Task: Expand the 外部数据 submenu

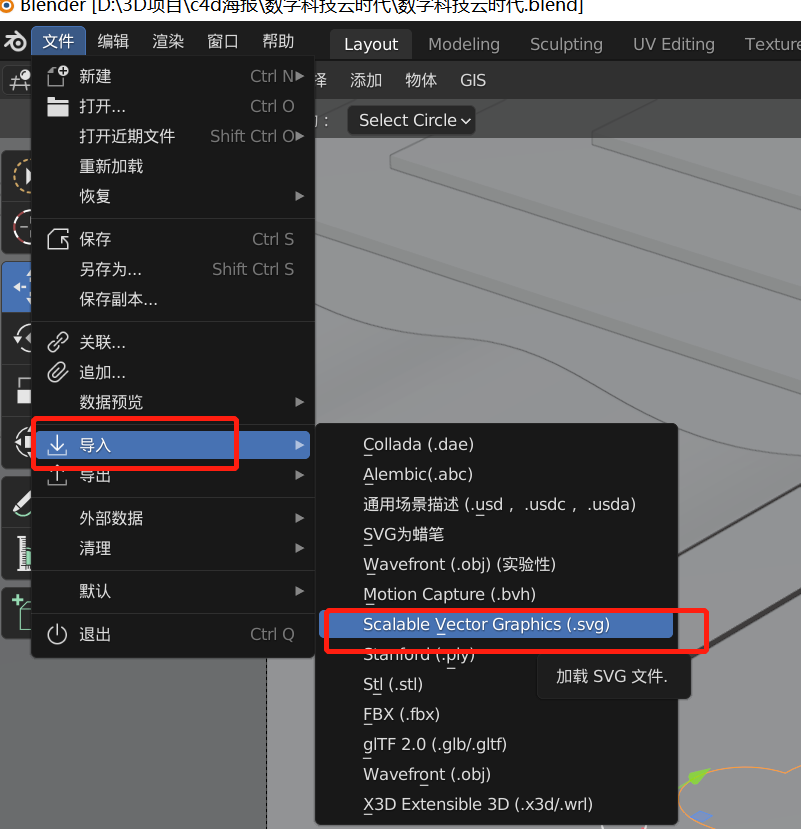Action: click(171, 518)
